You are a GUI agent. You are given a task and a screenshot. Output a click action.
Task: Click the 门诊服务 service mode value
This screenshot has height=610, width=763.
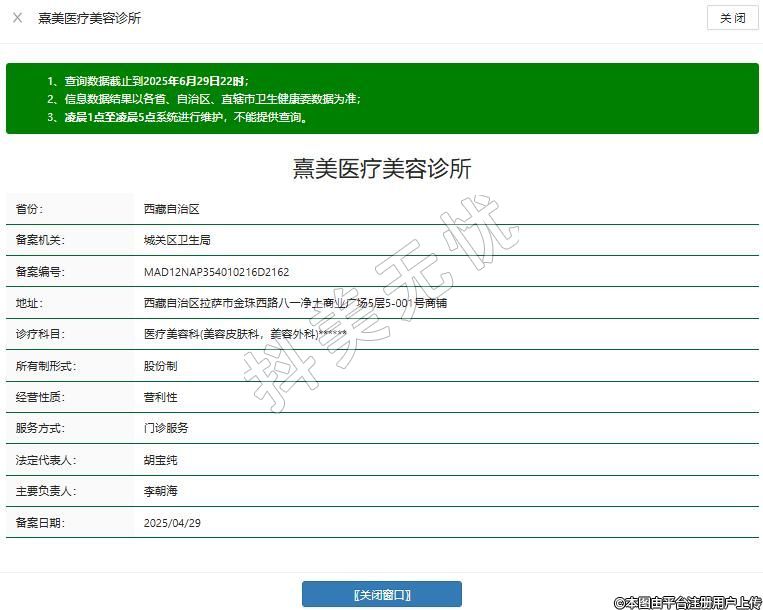click(166, 428)
